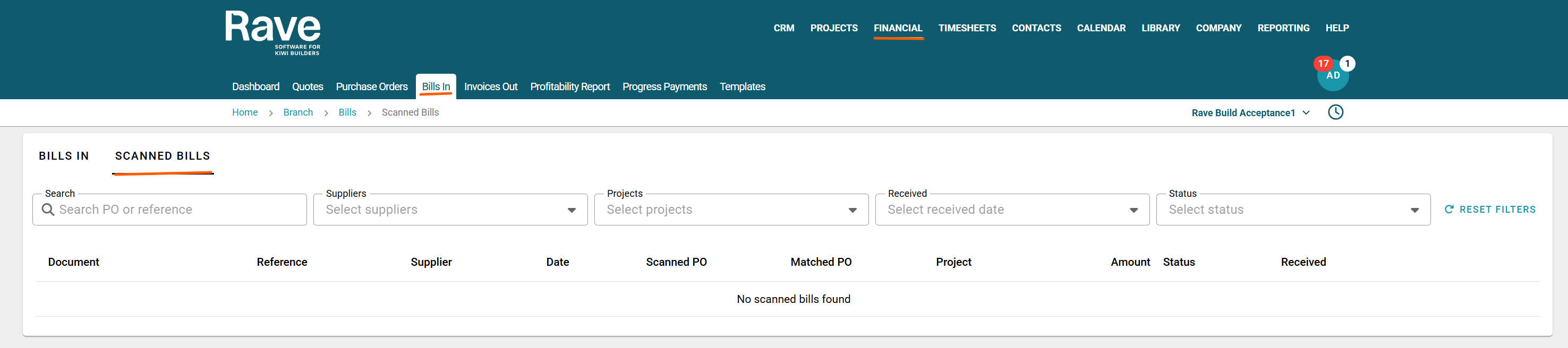Open the Purchase Orders tab
The width and height of the screenshot is (1568, 348).
tap(372, 86)
